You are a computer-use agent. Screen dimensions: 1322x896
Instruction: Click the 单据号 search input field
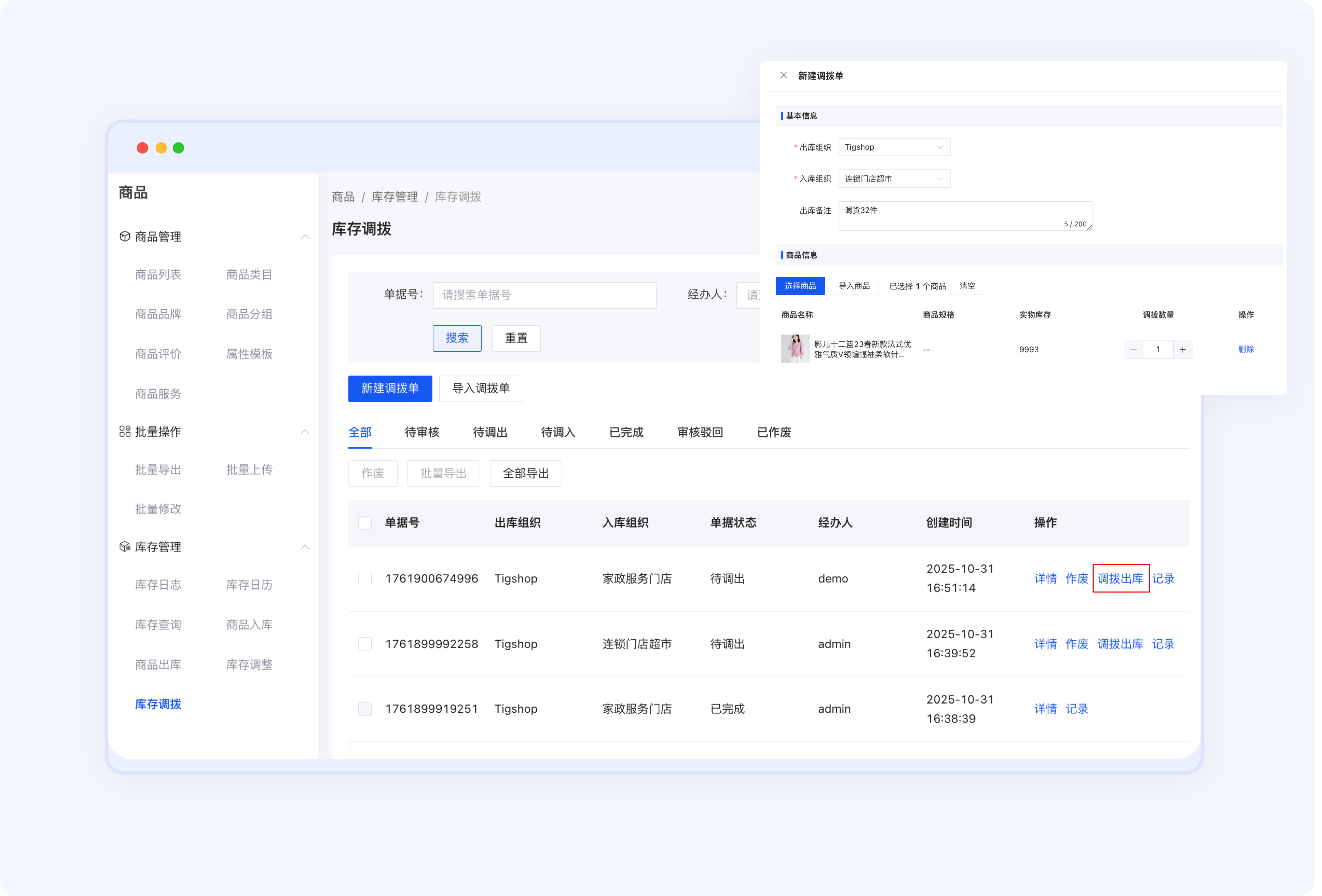pos(544,295)
